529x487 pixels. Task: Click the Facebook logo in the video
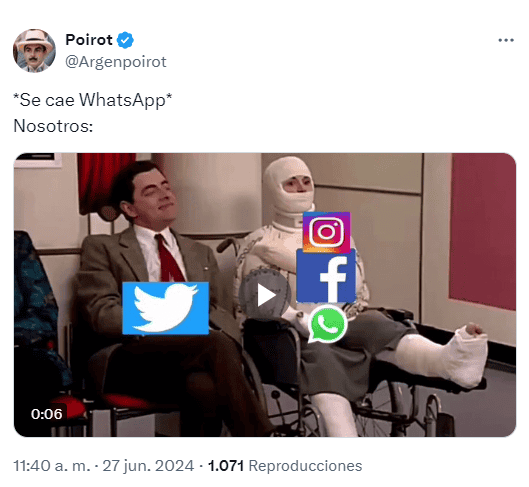pyautogui.click(x=326, y=276)
